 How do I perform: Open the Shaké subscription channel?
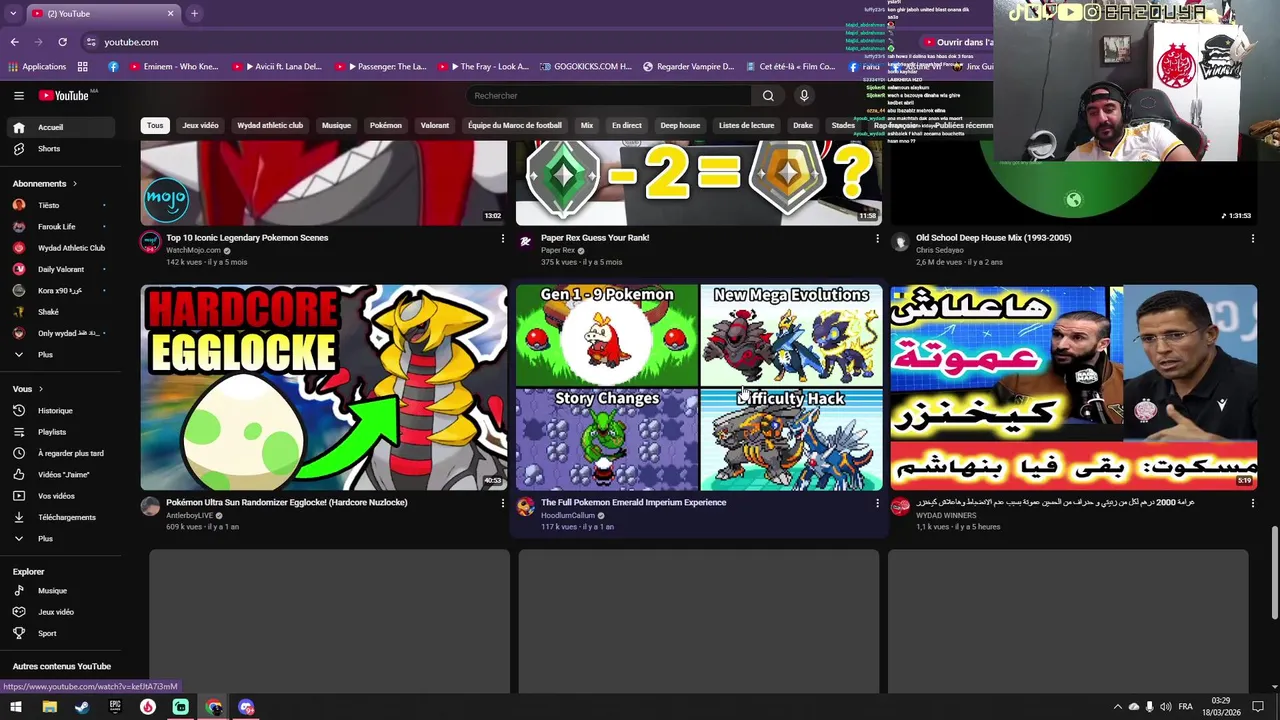(60, 312)
